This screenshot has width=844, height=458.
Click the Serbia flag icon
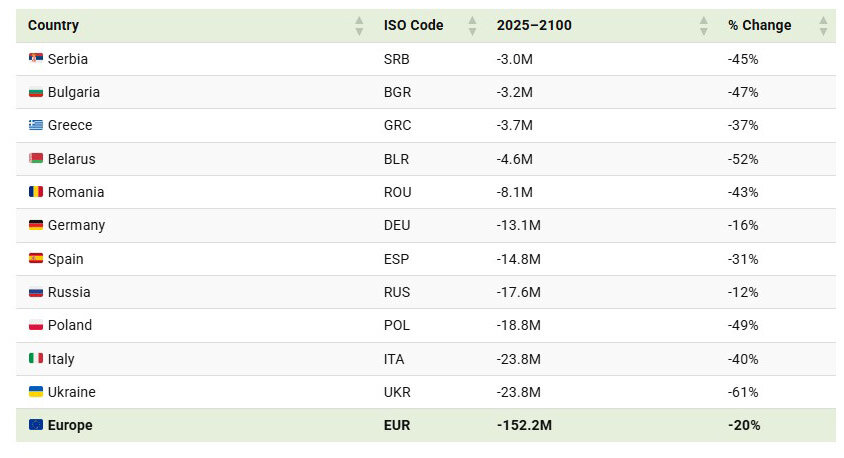36,59
